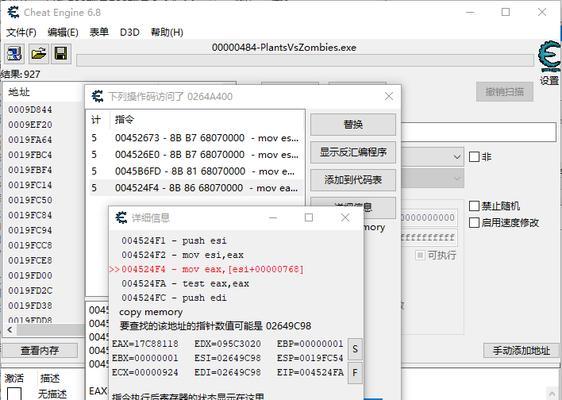Click the 替换 button

353,124
